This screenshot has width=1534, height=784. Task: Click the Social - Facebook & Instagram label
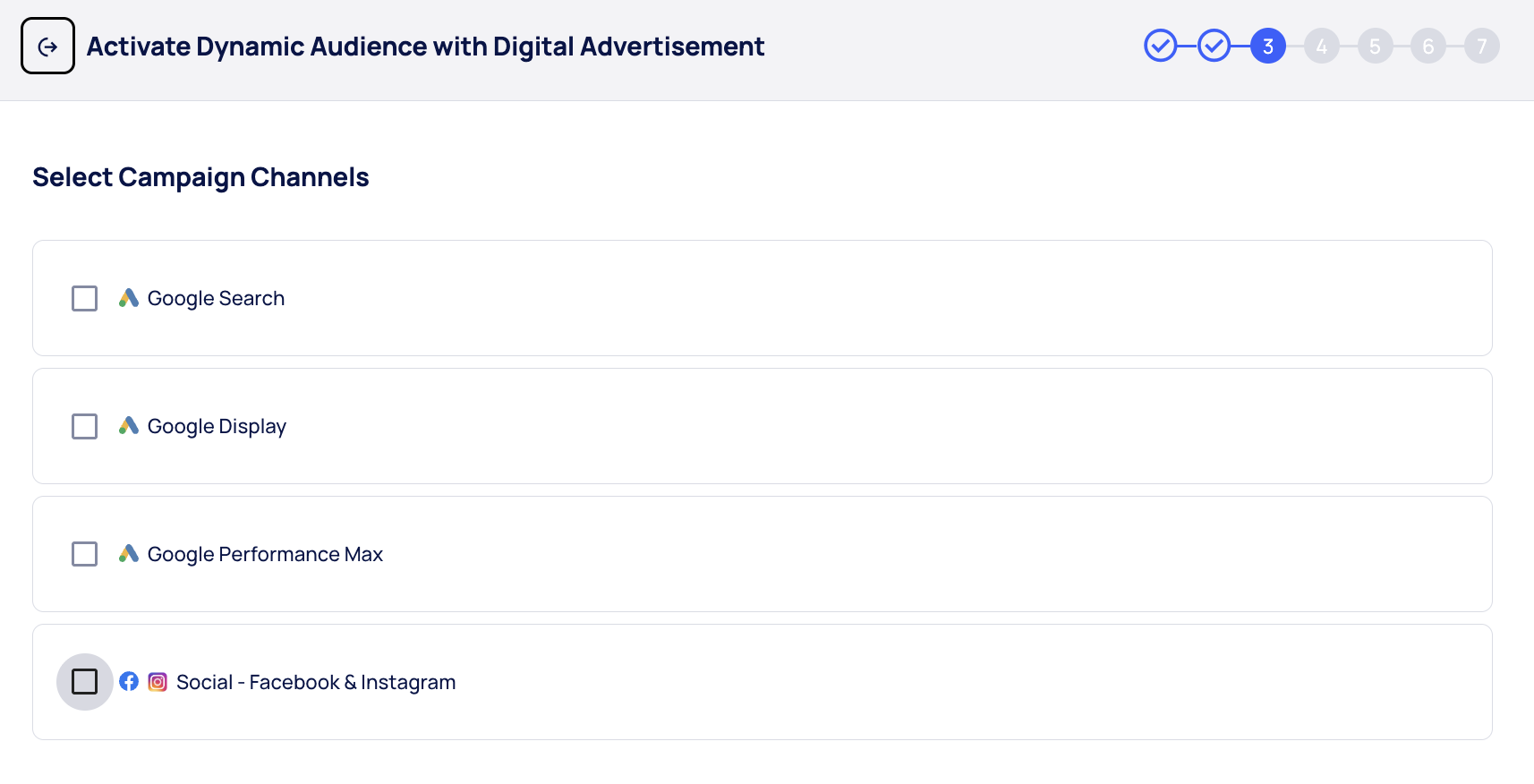(x=316, y=683)
